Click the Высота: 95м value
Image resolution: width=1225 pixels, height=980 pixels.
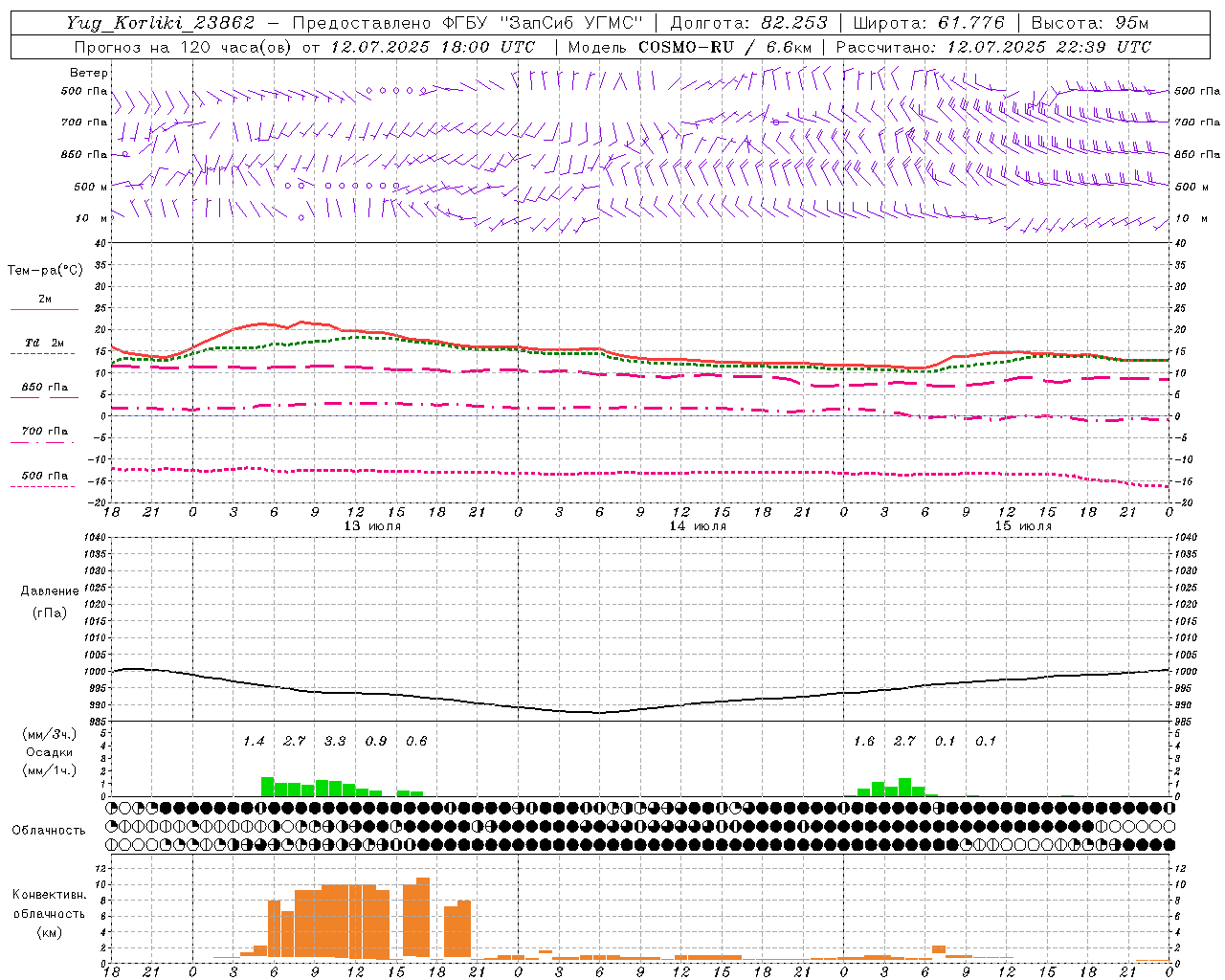(1090, 23)
